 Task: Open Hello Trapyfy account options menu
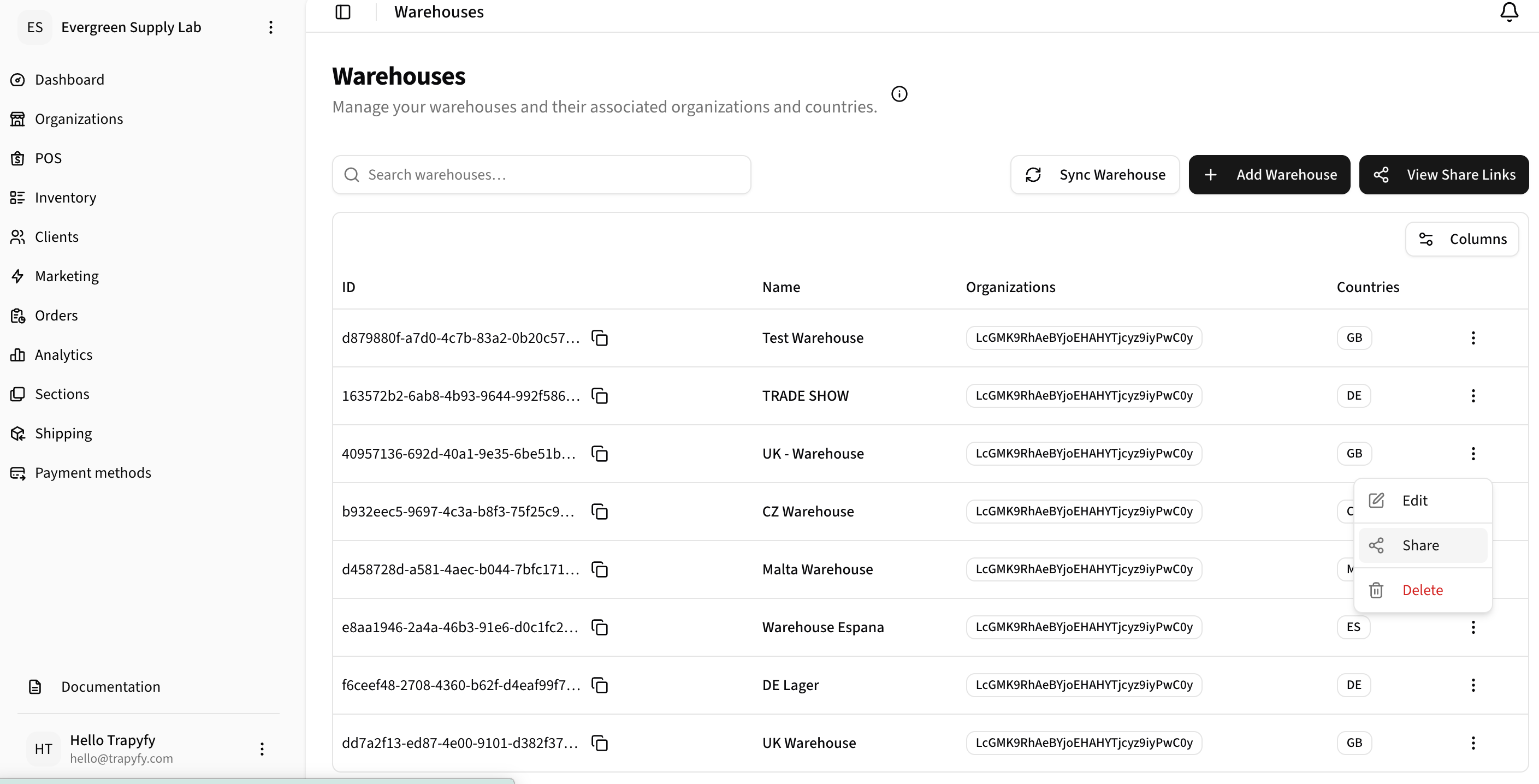pos(262,749)
